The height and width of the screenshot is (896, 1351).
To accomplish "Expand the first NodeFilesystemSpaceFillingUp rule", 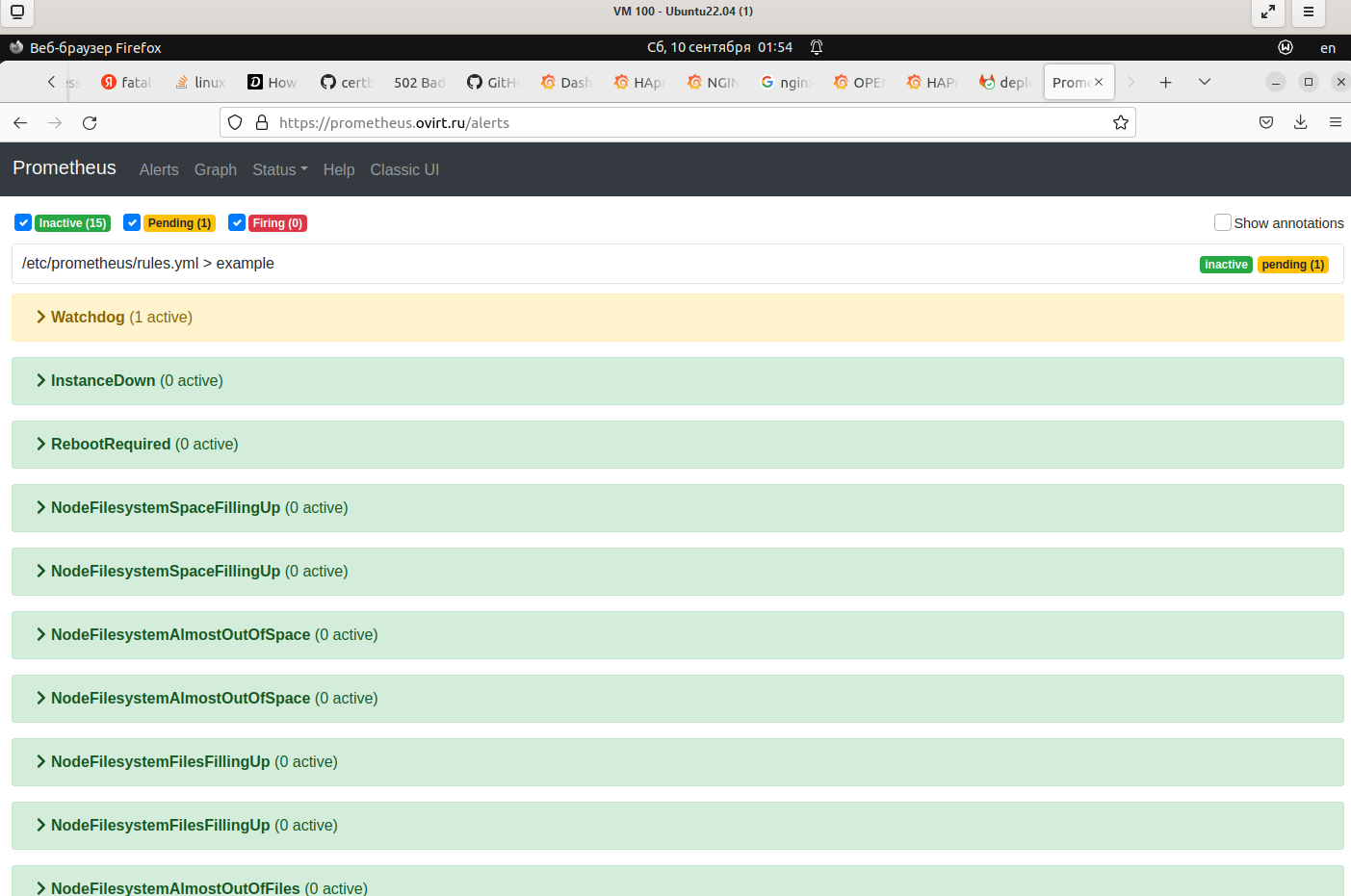I will pyautogui.click(x=678, y=508).
